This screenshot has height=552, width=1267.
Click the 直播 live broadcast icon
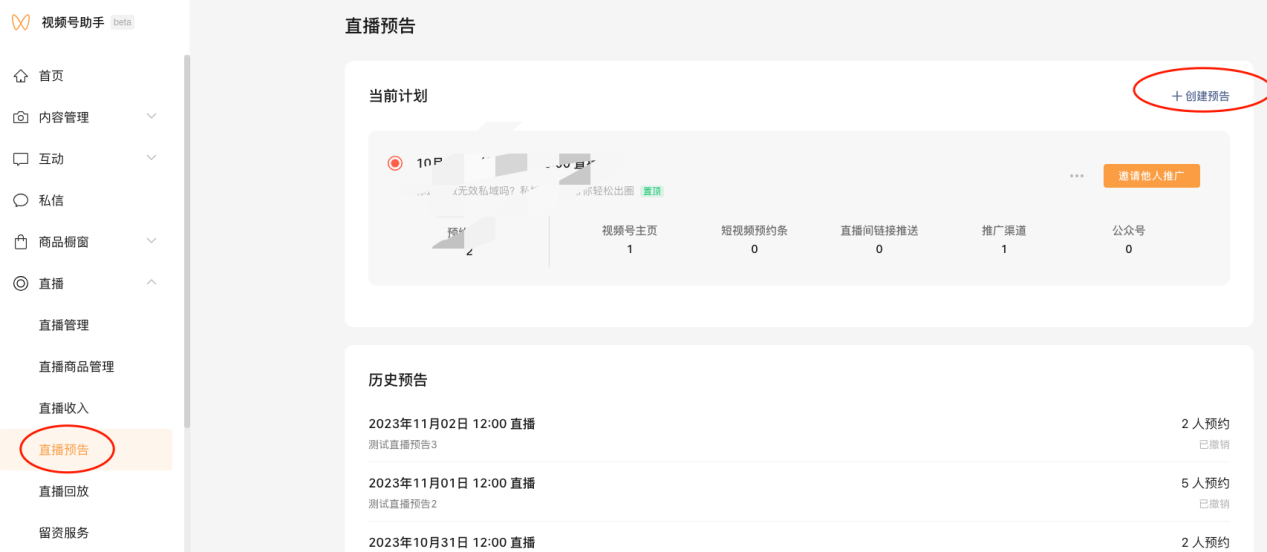(20, 284)
